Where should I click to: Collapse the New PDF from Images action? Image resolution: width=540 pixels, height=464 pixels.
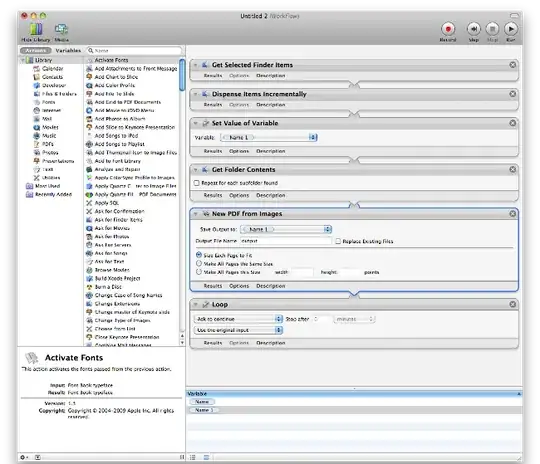pos(196,214)
